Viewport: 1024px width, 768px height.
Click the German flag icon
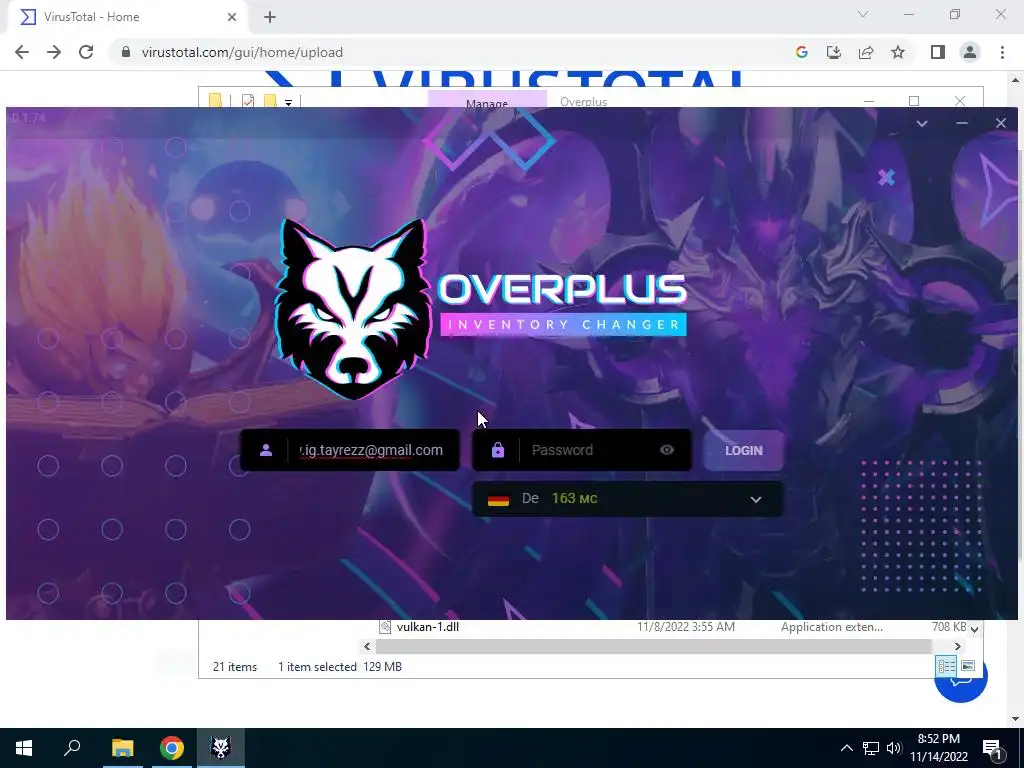click(x=498, y=500)
